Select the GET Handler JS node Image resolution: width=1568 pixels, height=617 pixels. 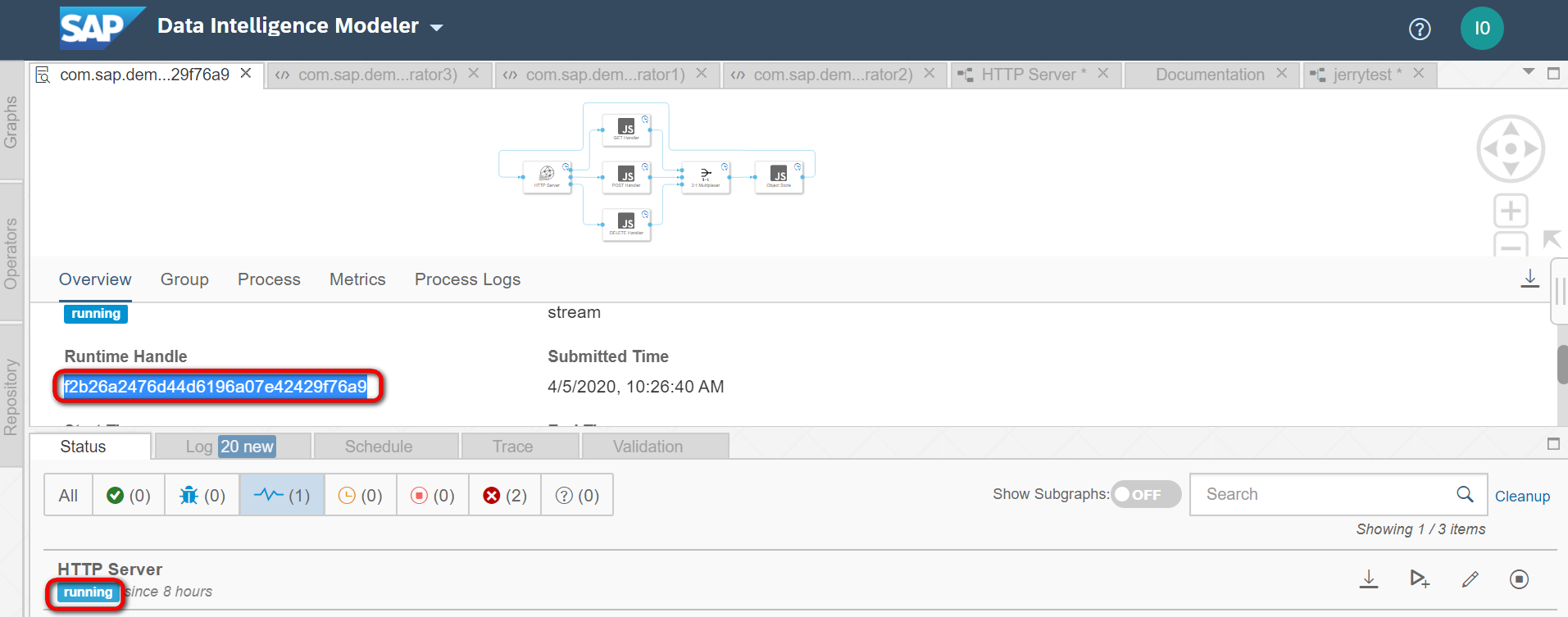(626, 129)
